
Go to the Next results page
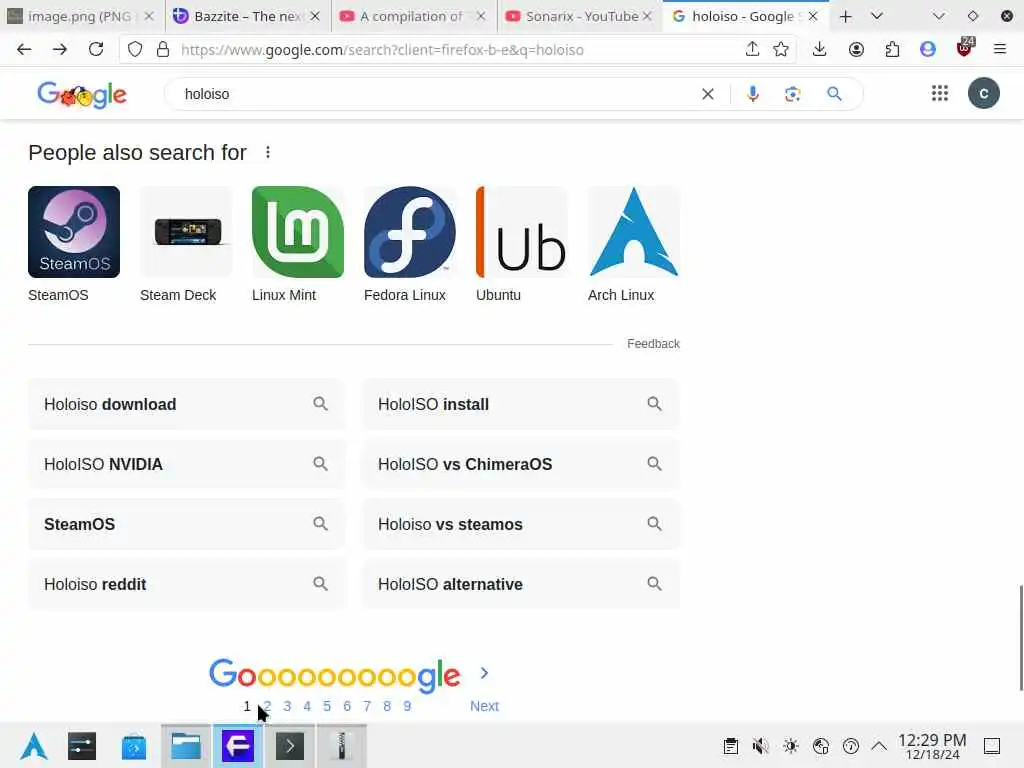pyautogui.click(x=485, y=706)
